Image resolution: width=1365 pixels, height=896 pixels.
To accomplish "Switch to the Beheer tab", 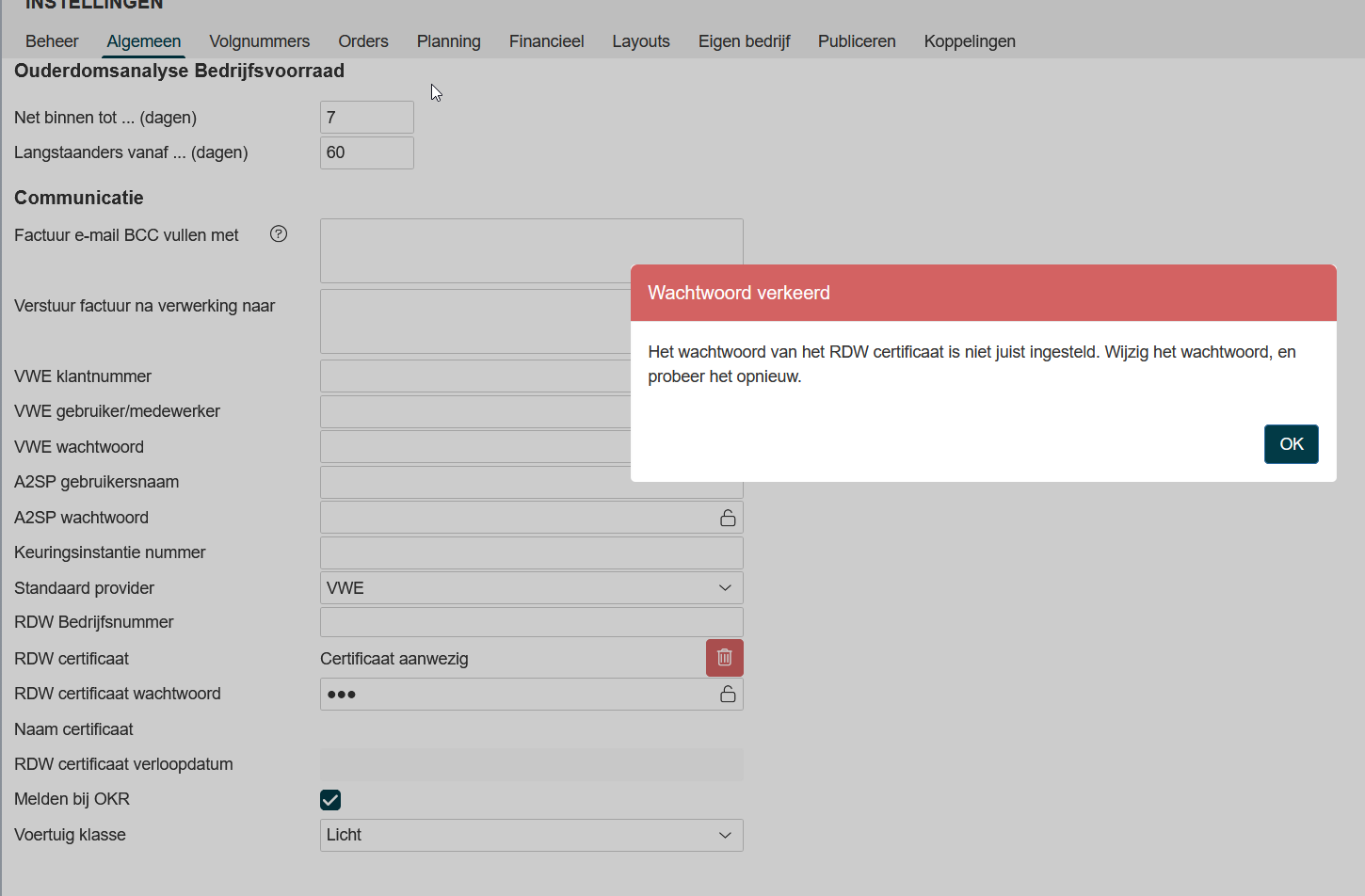I will (52, 41).
